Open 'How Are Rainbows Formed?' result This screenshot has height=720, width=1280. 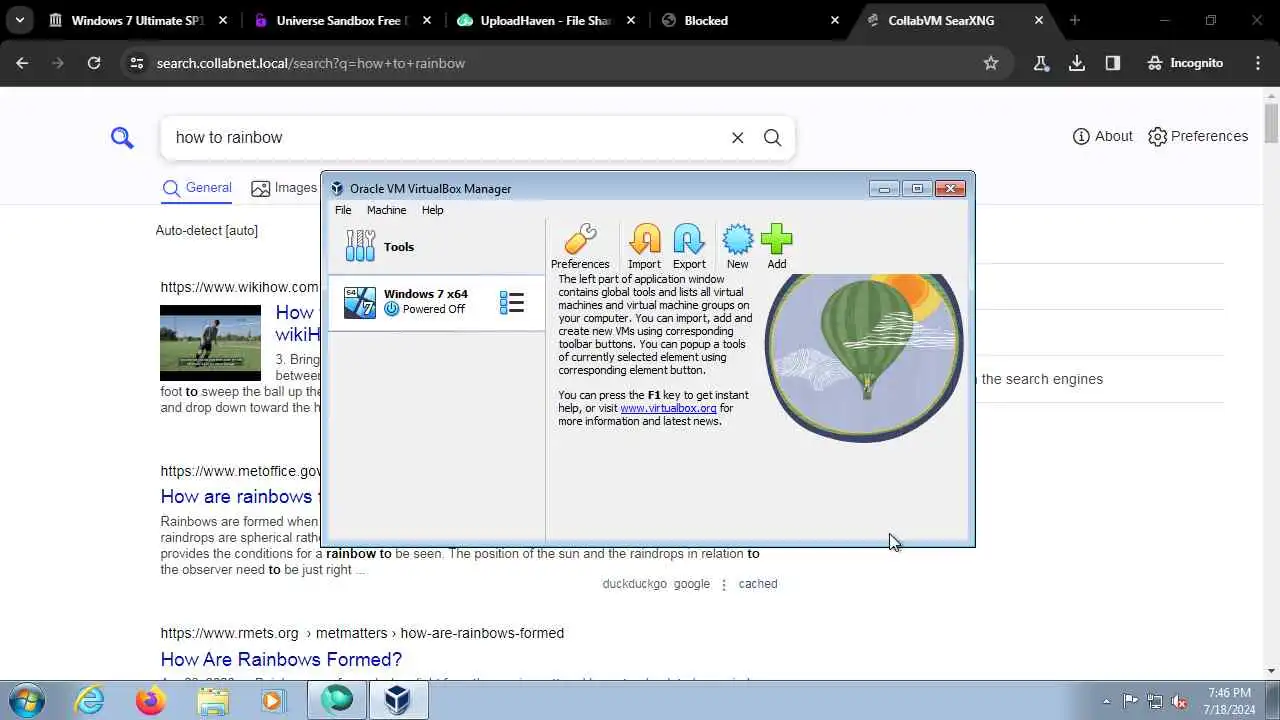(x=281, y=659)
